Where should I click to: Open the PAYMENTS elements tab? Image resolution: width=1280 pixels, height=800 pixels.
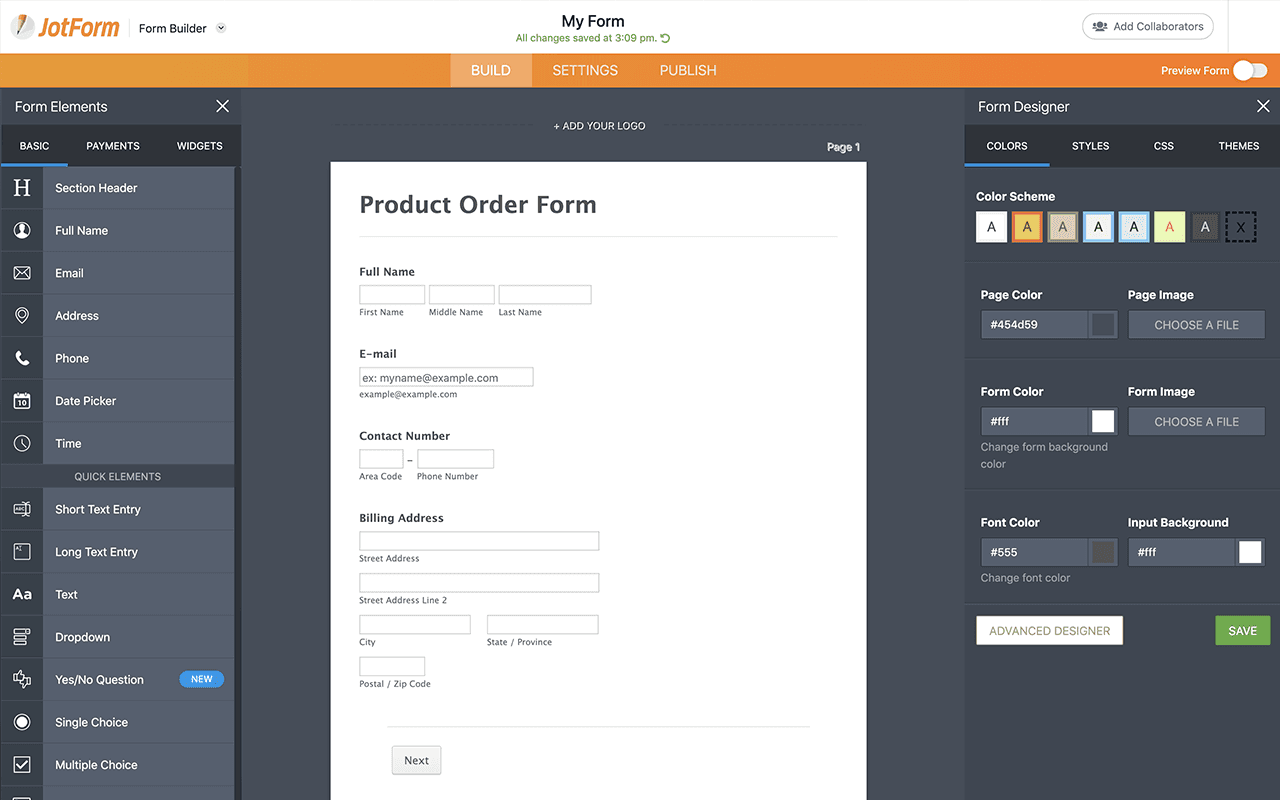113,146
